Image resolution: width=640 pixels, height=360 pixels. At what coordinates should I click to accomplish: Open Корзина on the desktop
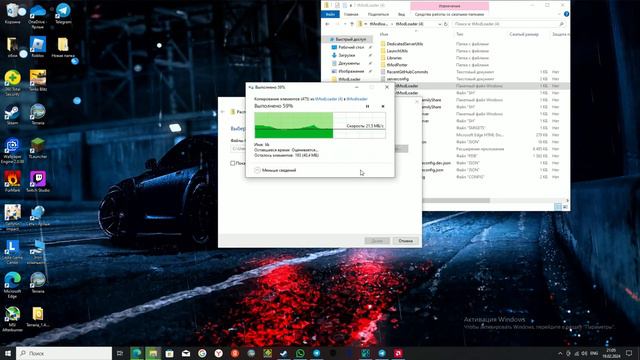[x=13, y=13]
